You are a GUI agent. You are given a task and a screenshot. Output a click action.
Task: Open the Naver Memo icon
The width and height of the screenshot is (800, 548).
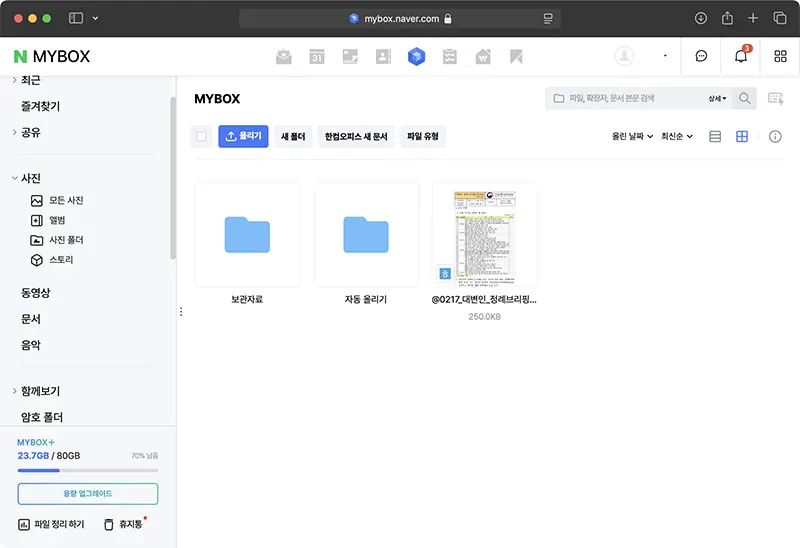pos(350,57)
